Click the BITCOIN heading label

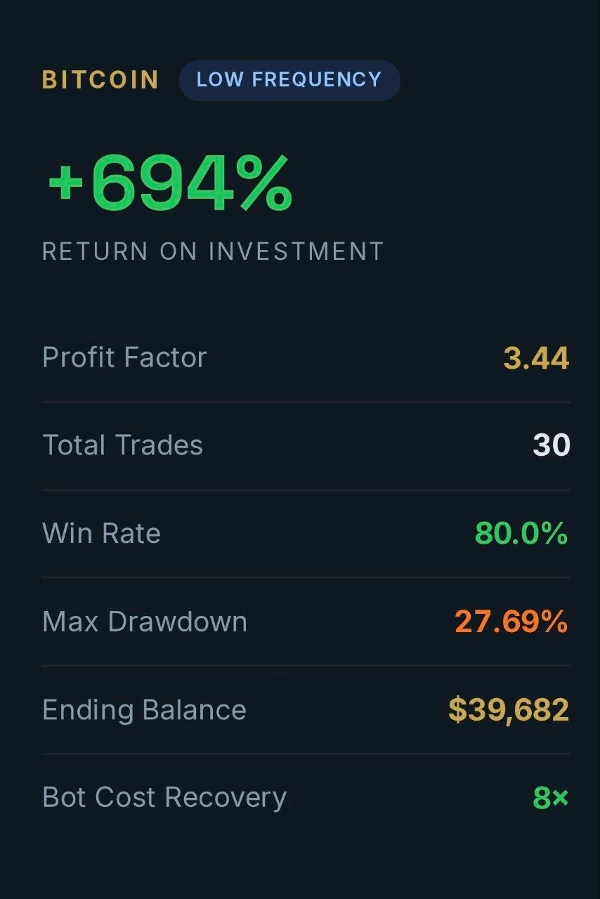[x=100, y=80]
